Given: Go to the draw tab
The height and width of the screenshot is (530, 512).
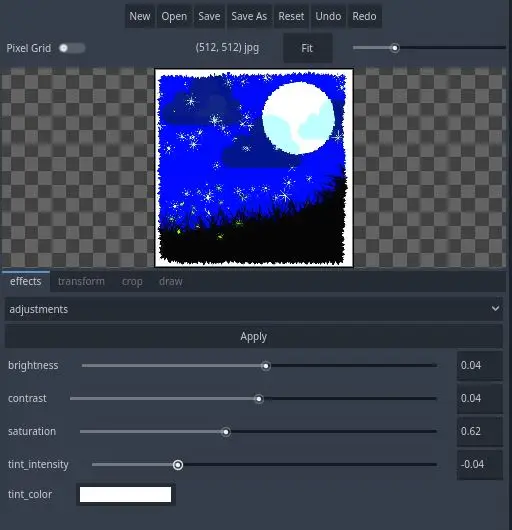Looking at the screenshot, I should (x=171, y=281).
